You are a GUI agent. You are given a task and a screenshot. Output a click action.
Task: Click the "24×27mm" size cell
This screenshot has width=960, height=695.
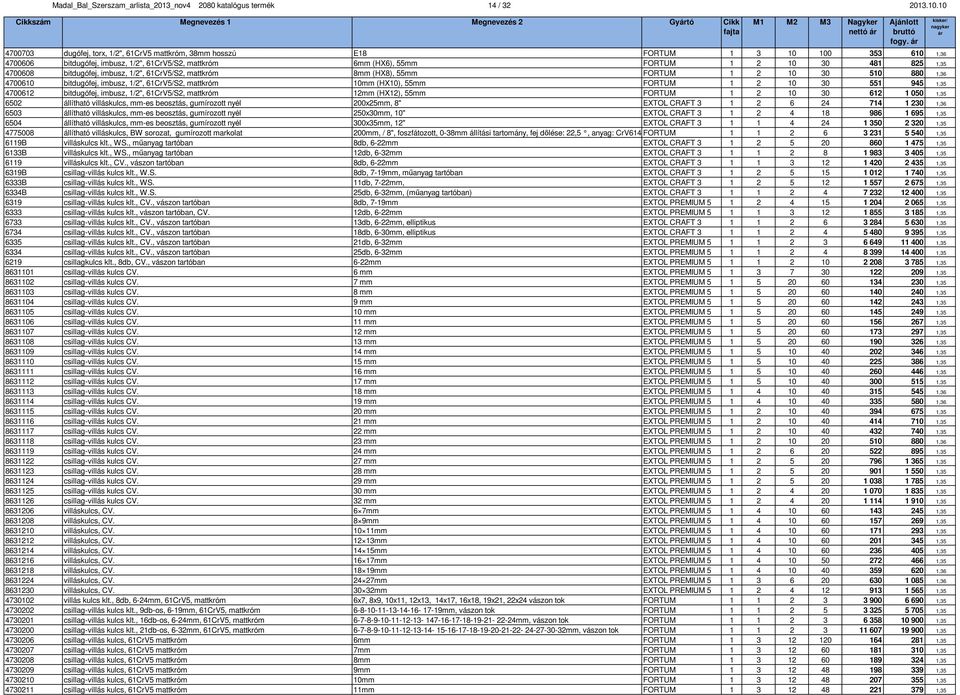coord(370,580)
